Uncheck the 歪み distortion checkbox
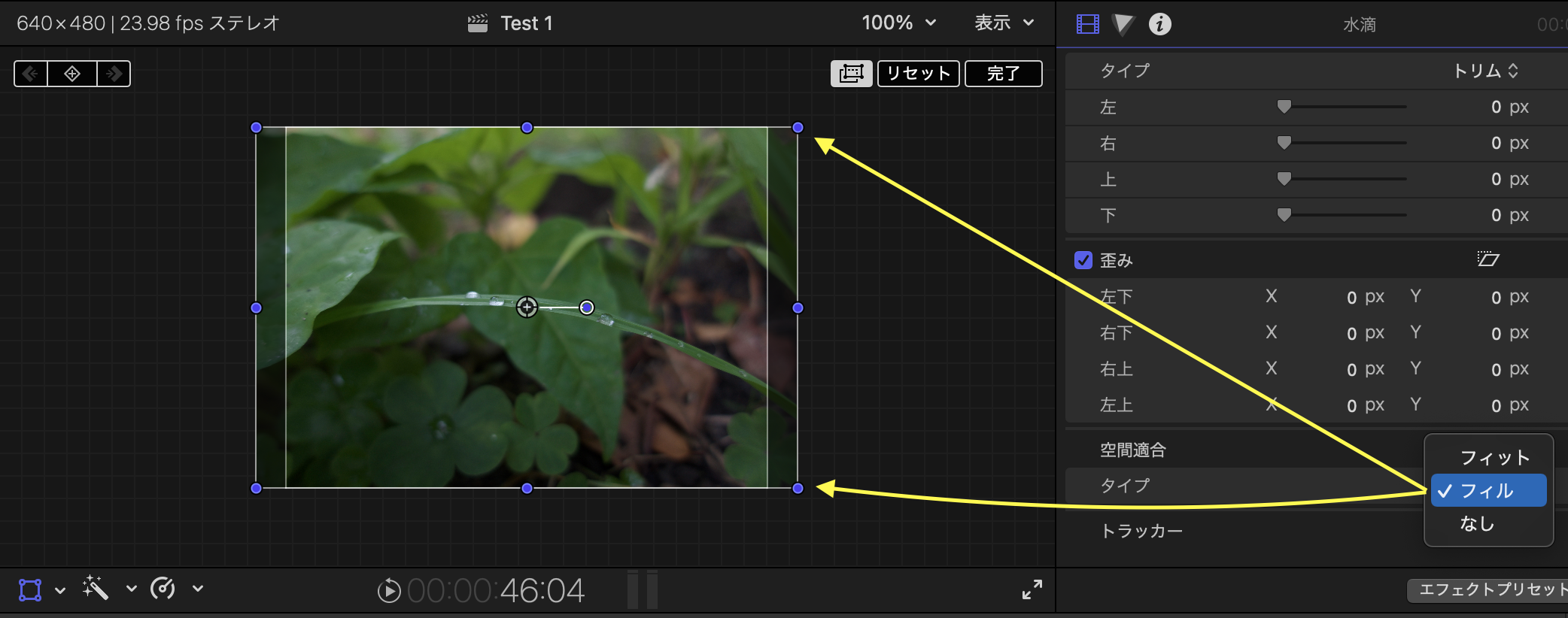Screen dimensions: 1568x618 (1083, 260)
